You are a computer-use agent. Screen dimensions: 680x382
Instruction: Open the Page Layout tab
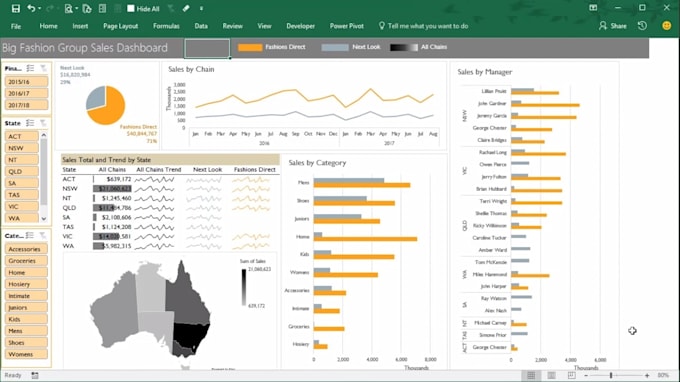pyautogui.click(x=121, y=26)
